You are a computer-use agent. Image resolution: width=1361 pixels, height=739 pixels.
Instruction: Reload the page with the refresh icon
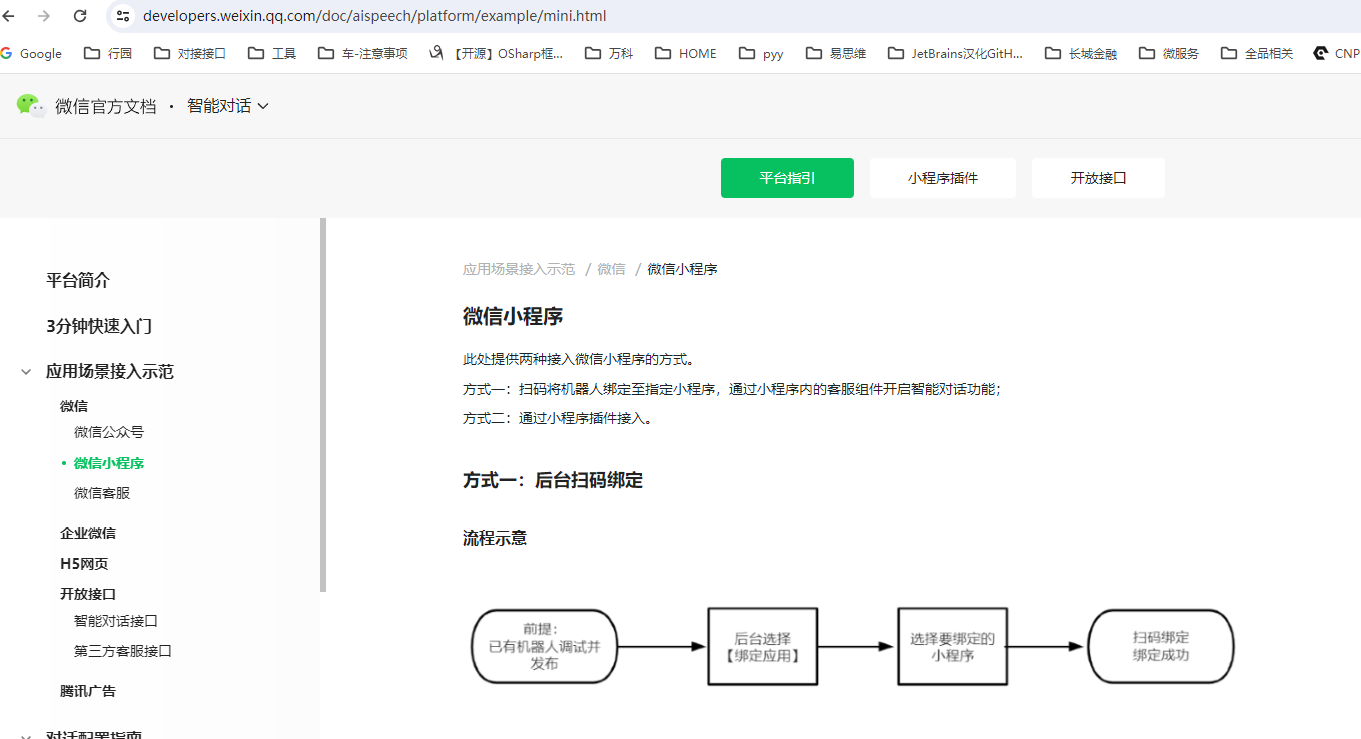pyautogui.click(x=80, y=16)
